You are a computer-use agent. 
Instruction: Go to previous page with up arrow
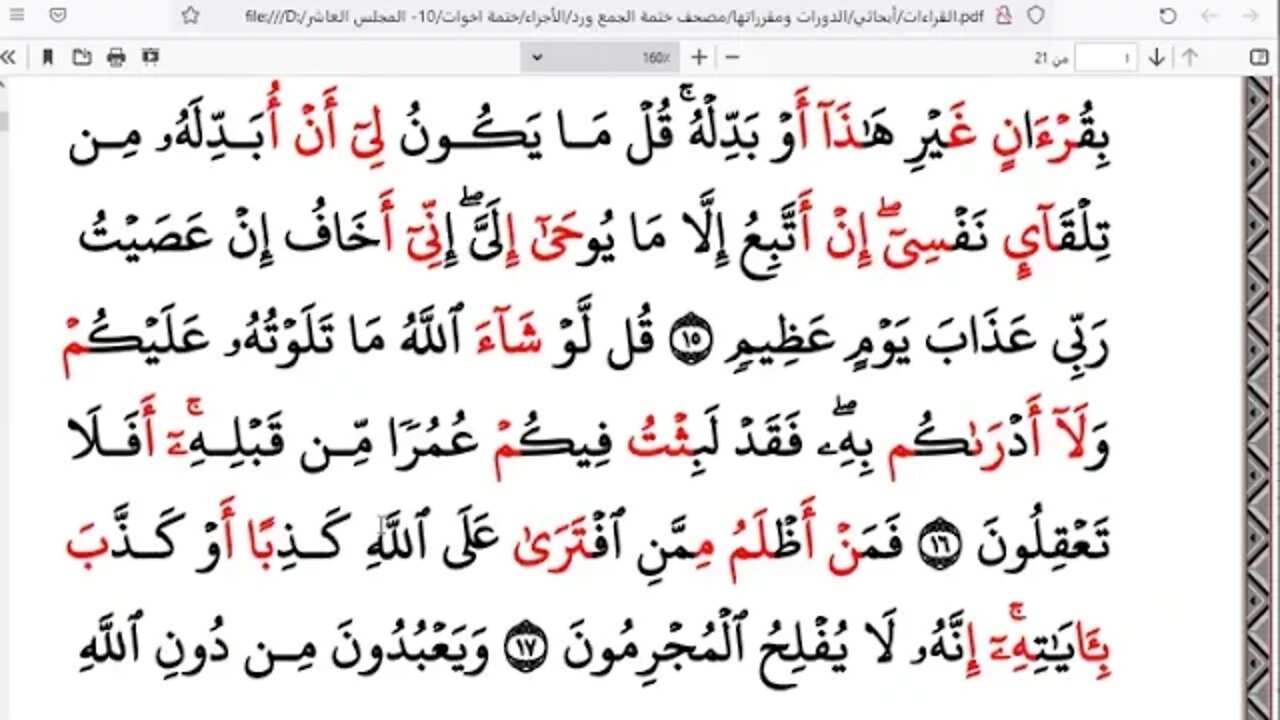[1189, 57]
